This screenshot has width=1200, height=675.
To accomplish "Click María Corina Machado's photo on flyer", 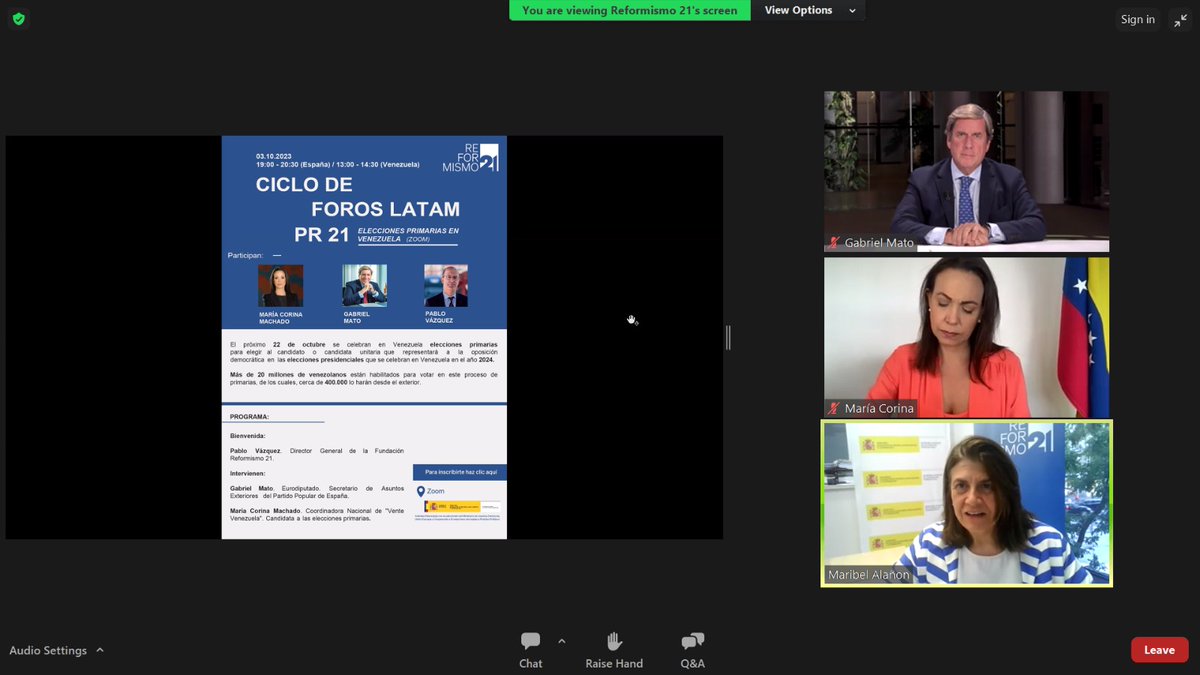I will 280,286.
